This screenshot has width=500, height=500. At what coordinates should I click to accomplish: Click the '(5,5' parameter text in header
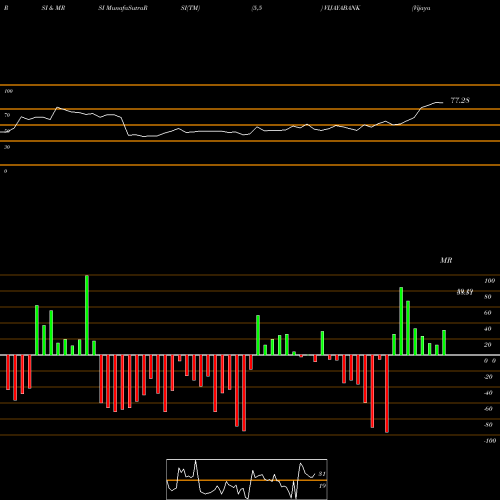[x=257, y=8]
